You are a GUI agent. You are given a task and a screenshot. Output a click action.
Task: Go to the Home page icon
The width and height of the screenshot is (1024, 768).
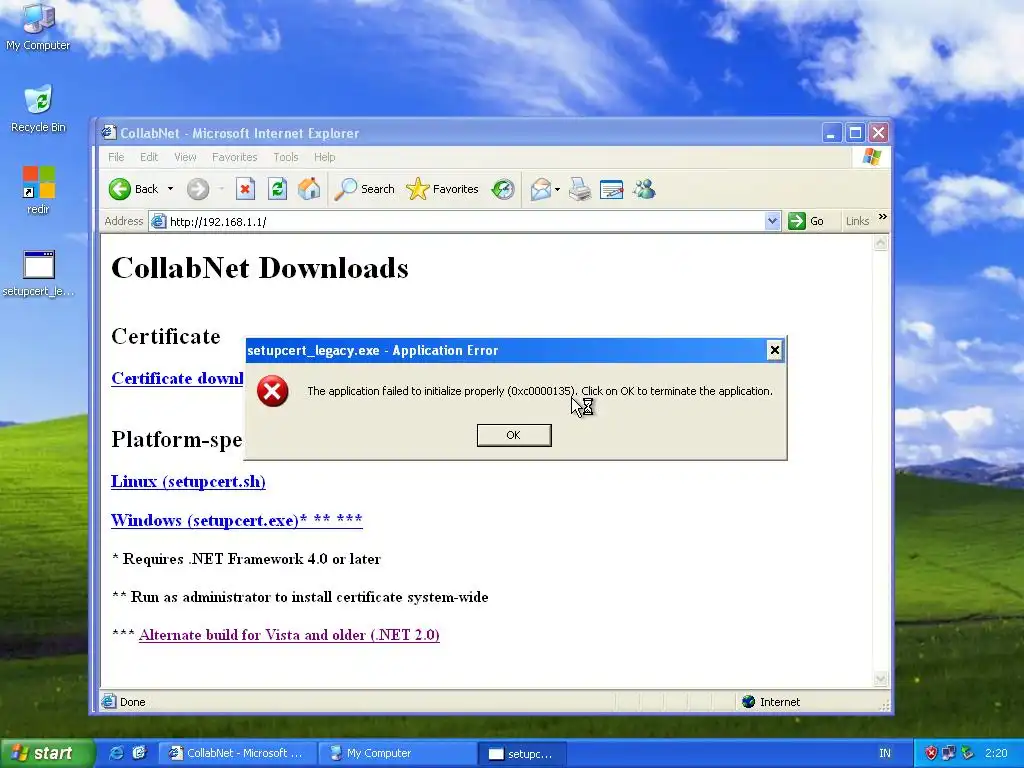[309, 189]
